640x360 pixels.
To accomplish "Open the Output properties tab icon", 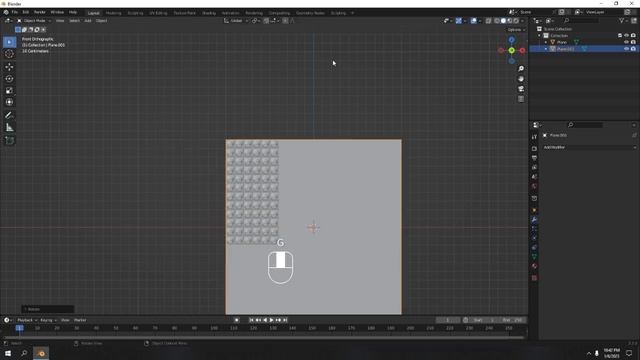I will click(x=534, y=158).
